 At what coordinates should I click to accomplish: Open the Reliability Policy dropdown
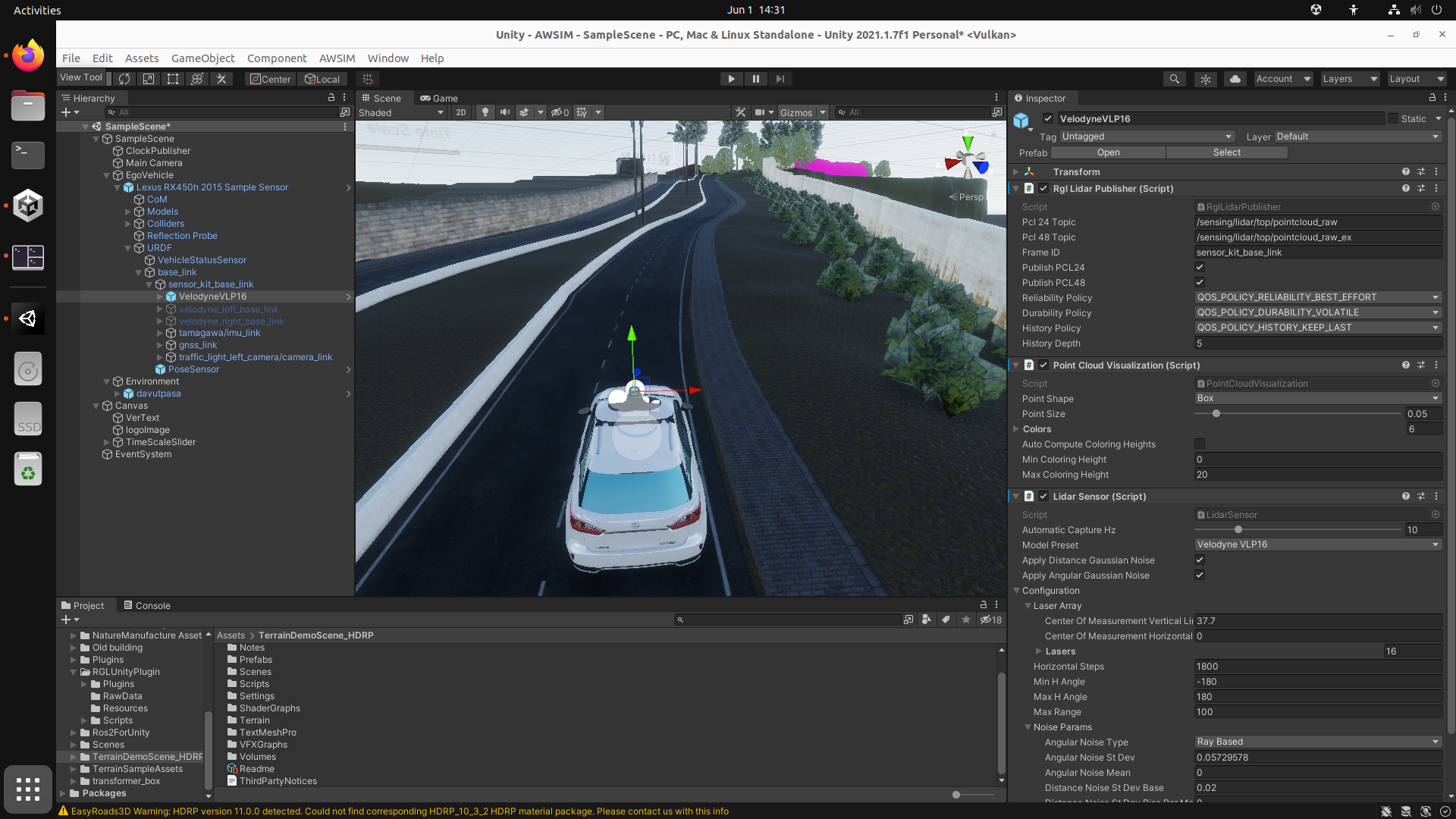[1317, 297]
